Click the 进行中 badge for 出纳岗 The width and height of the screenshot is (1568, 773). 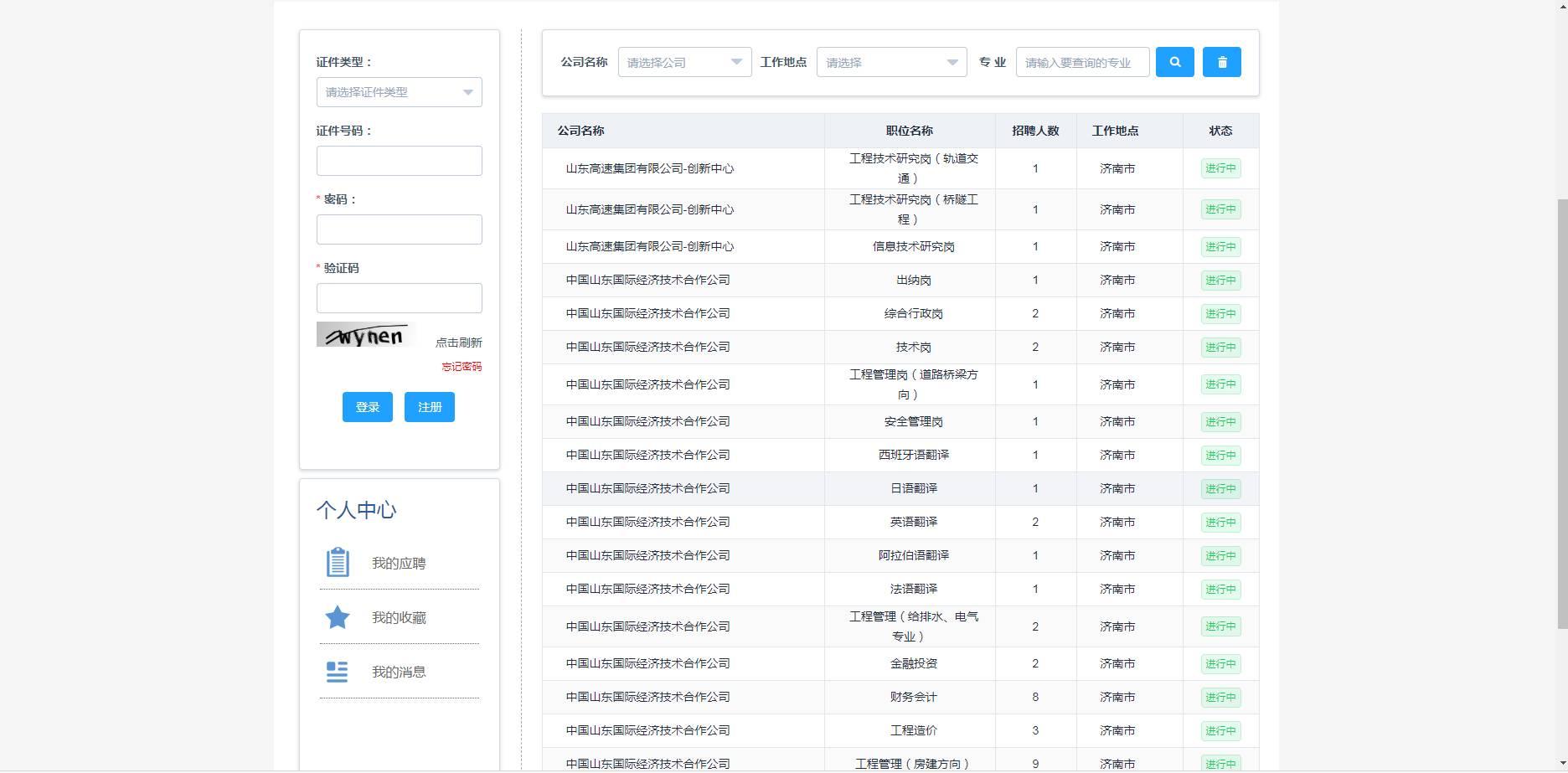pyautogui.click(x=1220, y=280)
